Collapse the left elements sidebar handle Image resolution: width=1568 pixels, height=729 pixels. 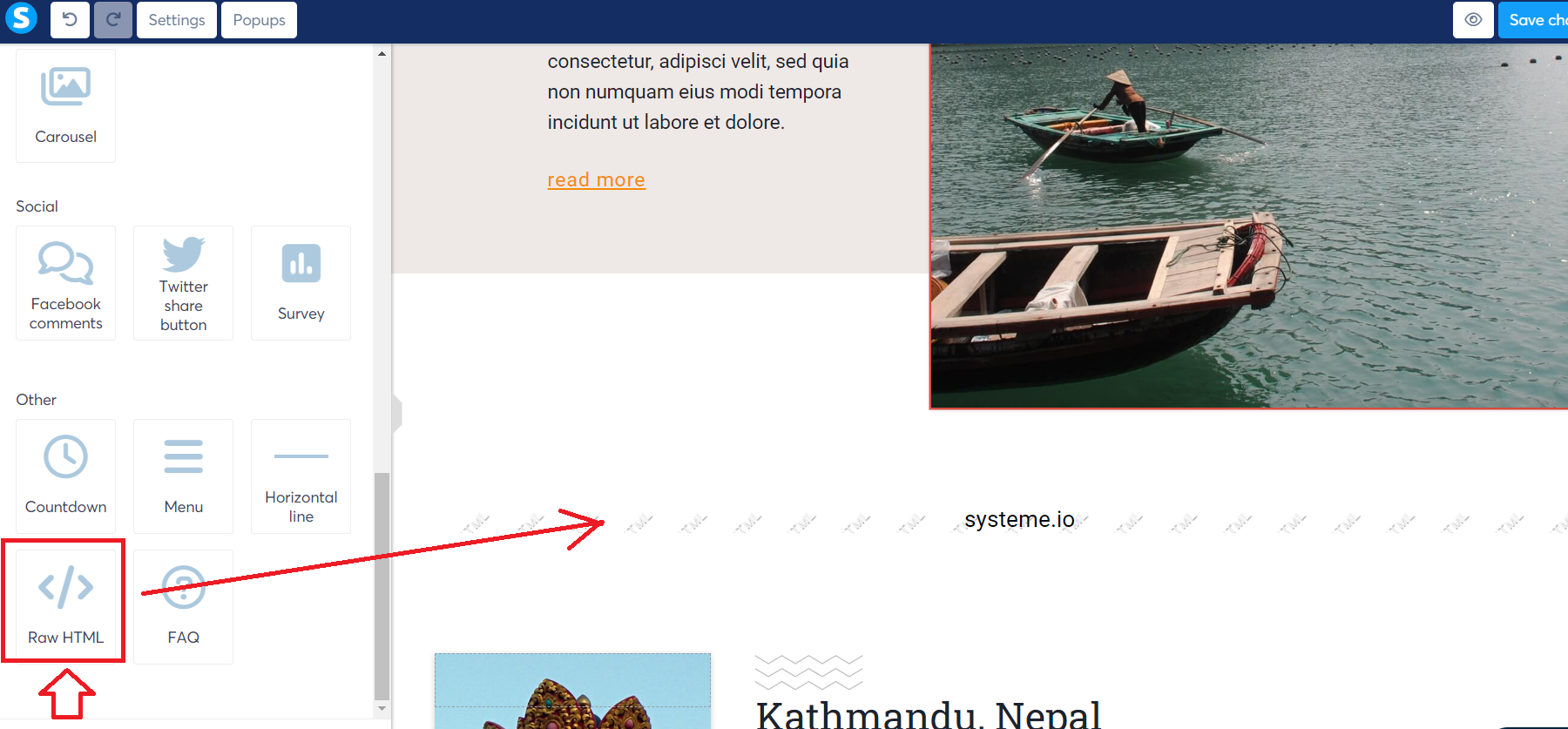point(396,413)
